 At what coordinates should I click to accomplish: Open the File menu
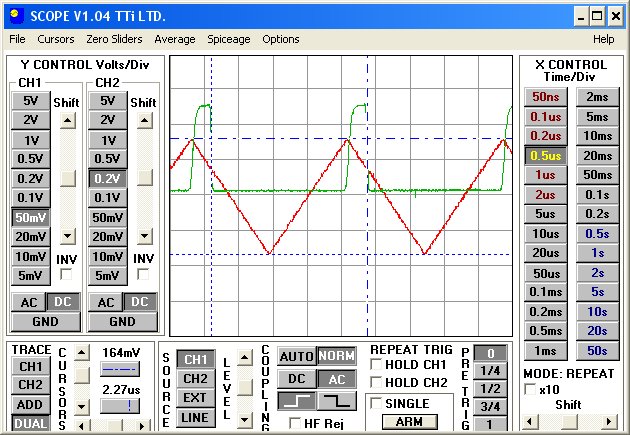pos(17,39)
